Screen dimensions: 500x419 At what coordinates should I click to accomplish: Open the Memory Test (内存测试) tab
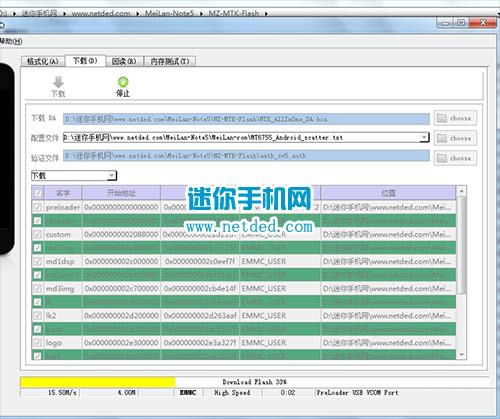click(x=170, y=61)
